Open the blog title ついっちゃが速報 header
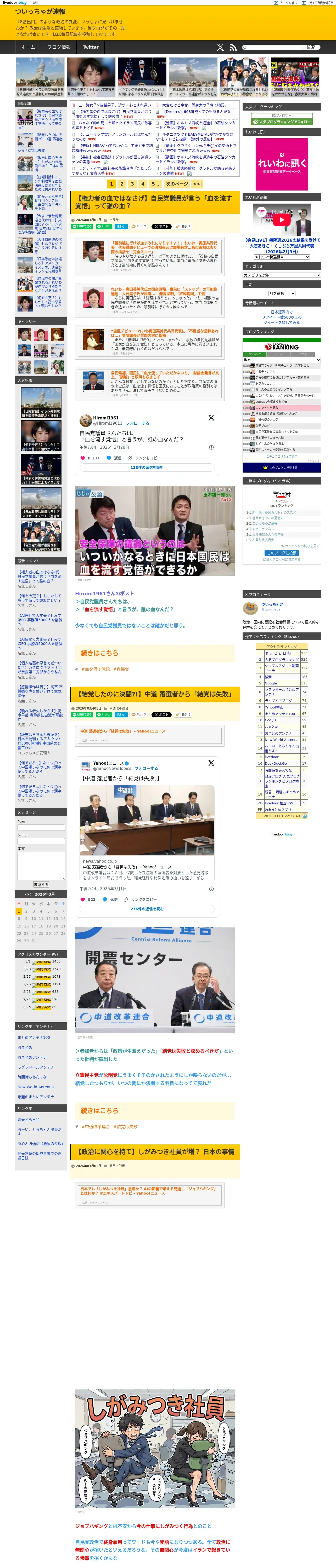Image resolution: width=336 pixels, height=1568 pixels. [40, 11]
